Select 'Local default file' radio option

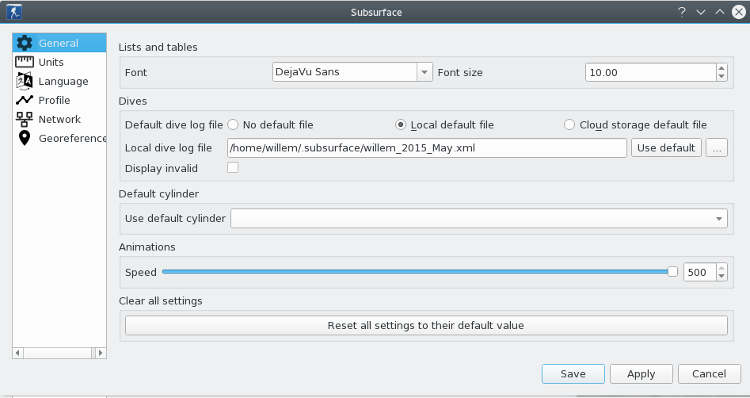400,125
